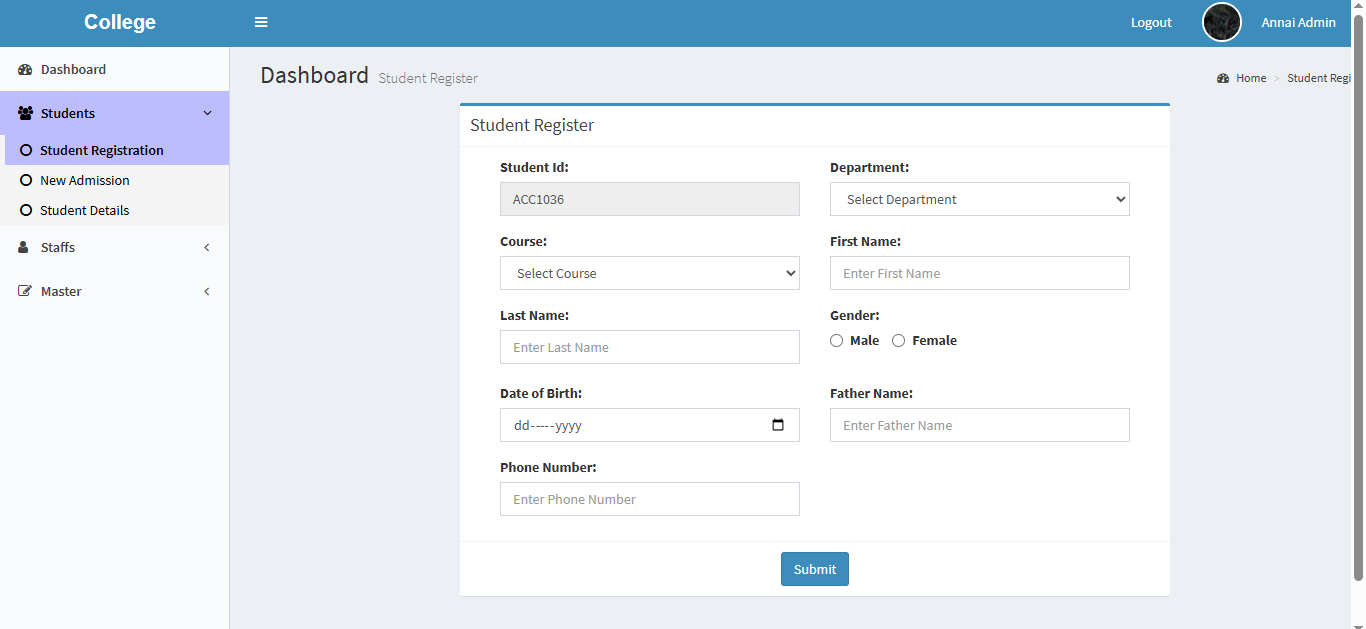Select the Male gender radio button
The height and width of the screenshot is (629, 1366).
click(837, 341)
